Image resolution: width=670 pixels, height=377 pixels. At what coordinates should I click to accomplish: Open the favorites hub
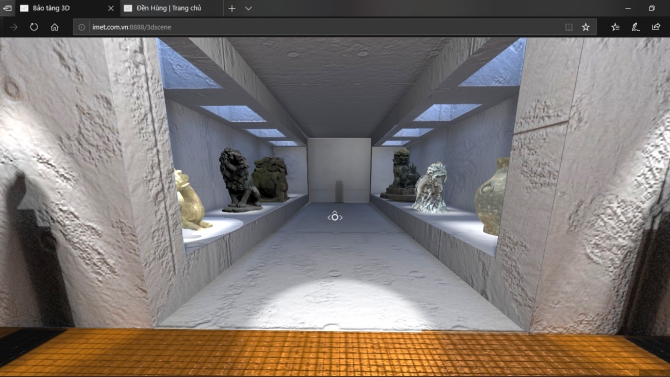click(x=615, y=27)
